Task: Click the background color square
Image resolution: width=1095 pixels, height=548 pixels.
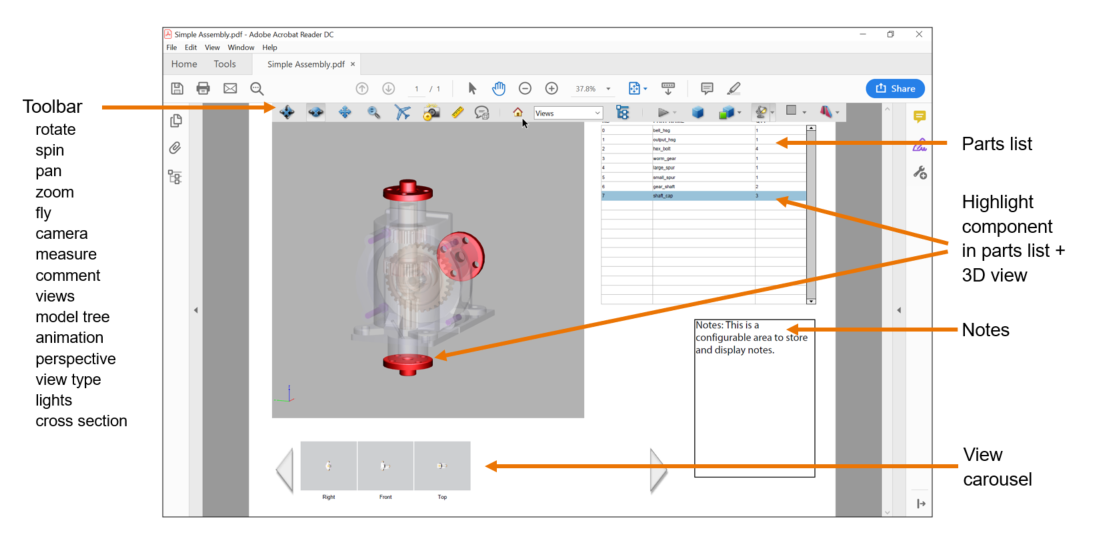Action: [x=791, y=110]
